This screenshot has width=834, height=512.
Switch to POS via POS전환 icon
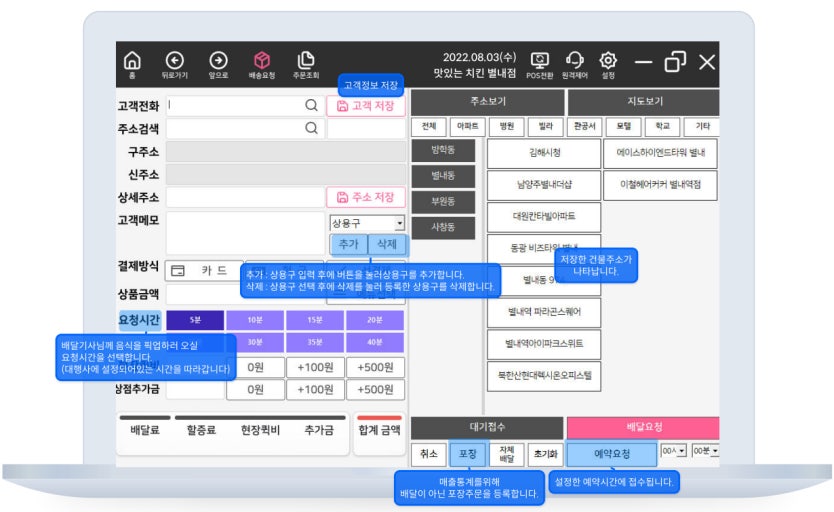(x=540, y=62)
